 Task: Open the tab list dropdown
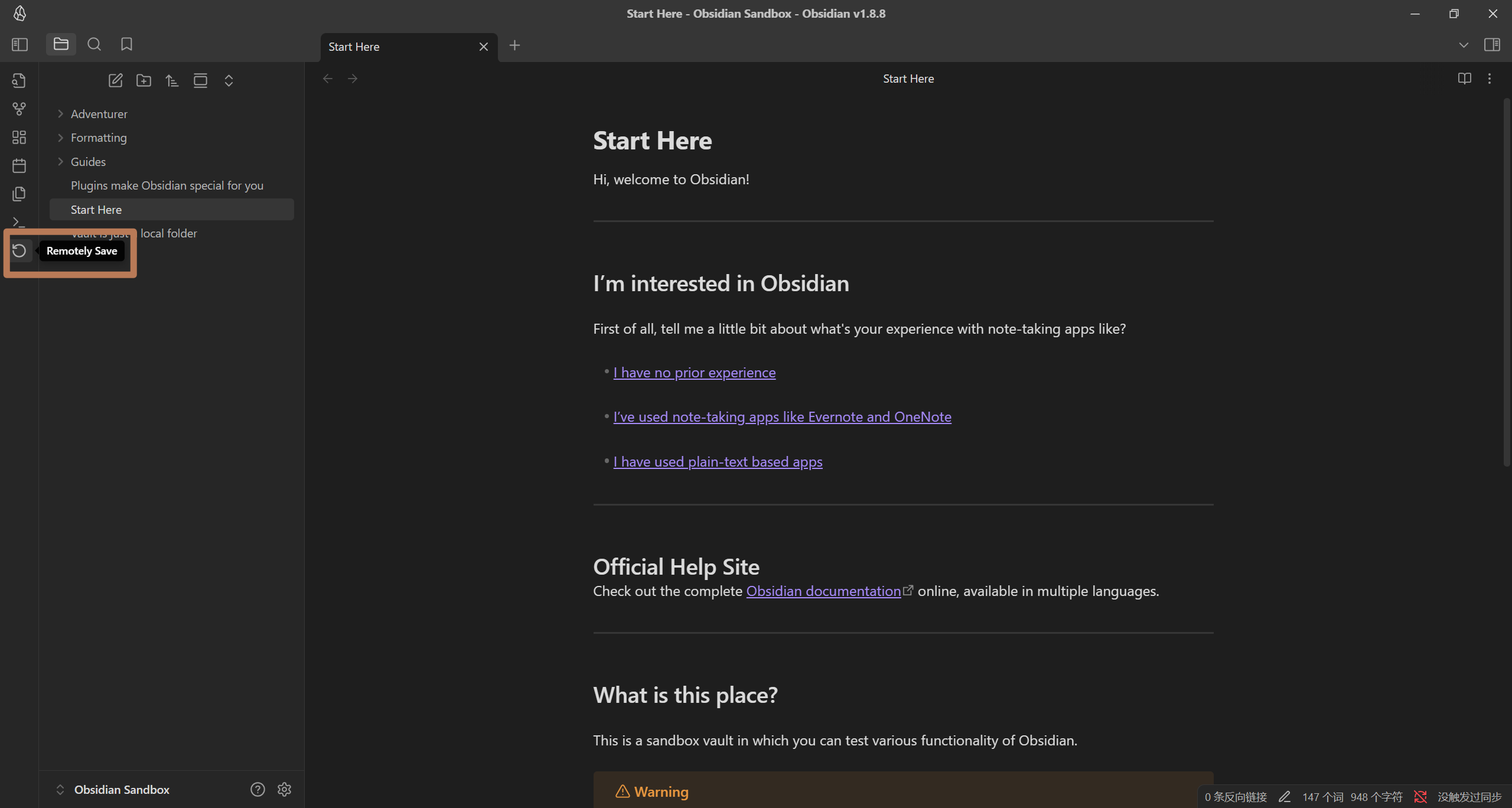coord(1463,45)
